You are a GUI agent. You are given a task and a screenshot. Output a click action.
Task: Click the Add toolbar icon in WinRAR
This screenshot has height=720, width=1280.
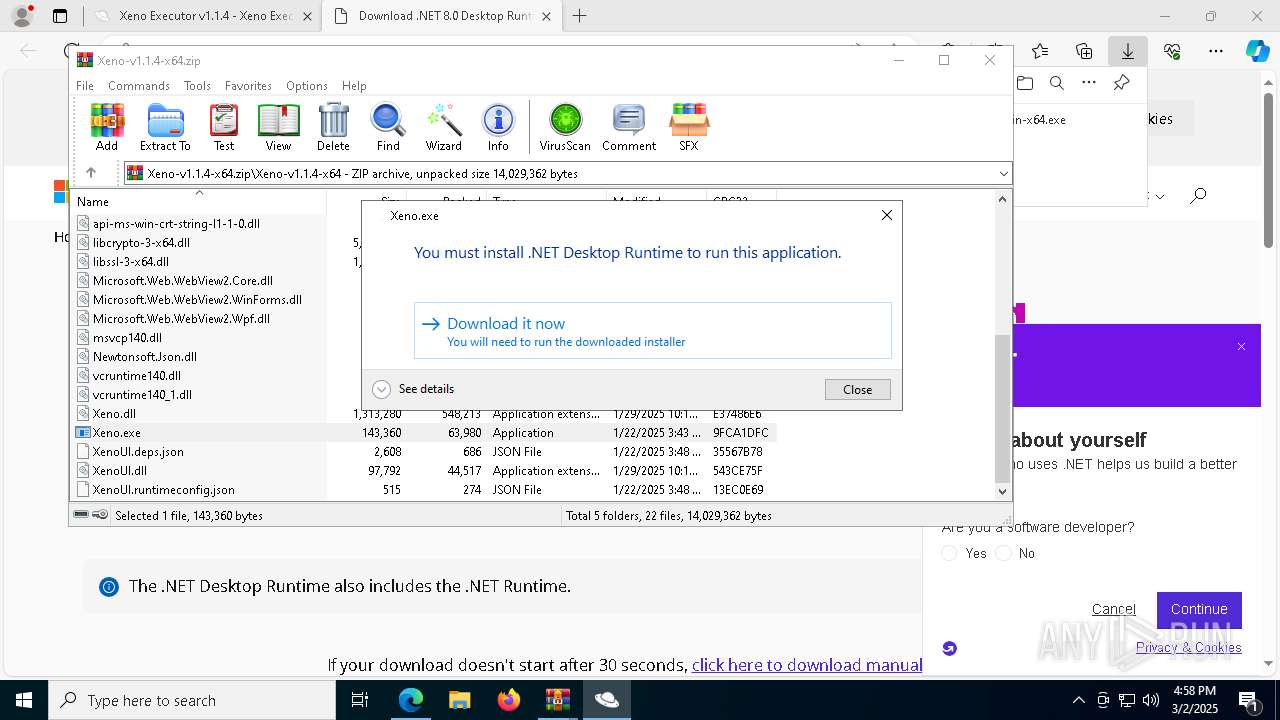coord(107,127)
